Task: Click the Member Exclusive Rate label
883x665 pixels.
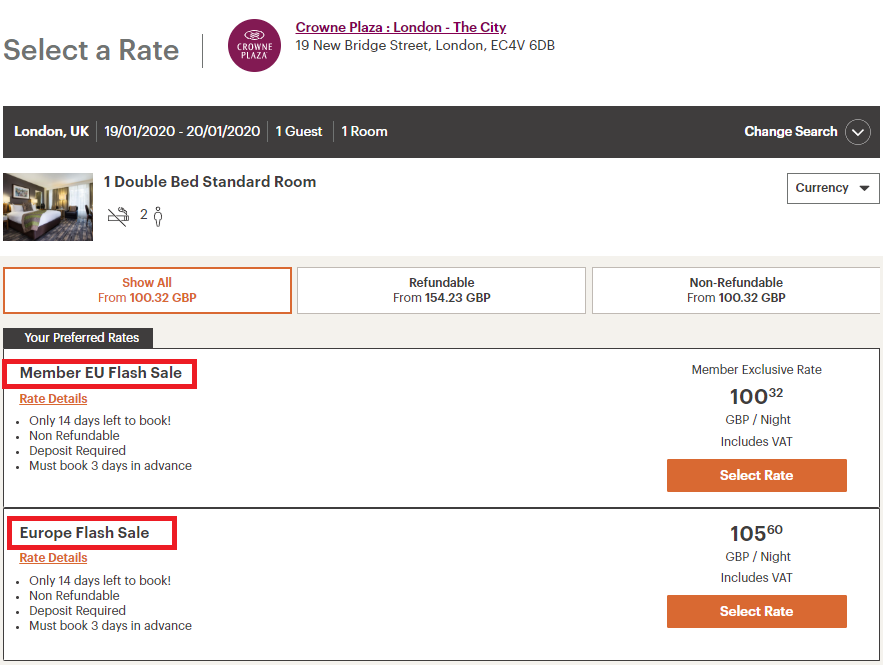Action: point(756,370)
